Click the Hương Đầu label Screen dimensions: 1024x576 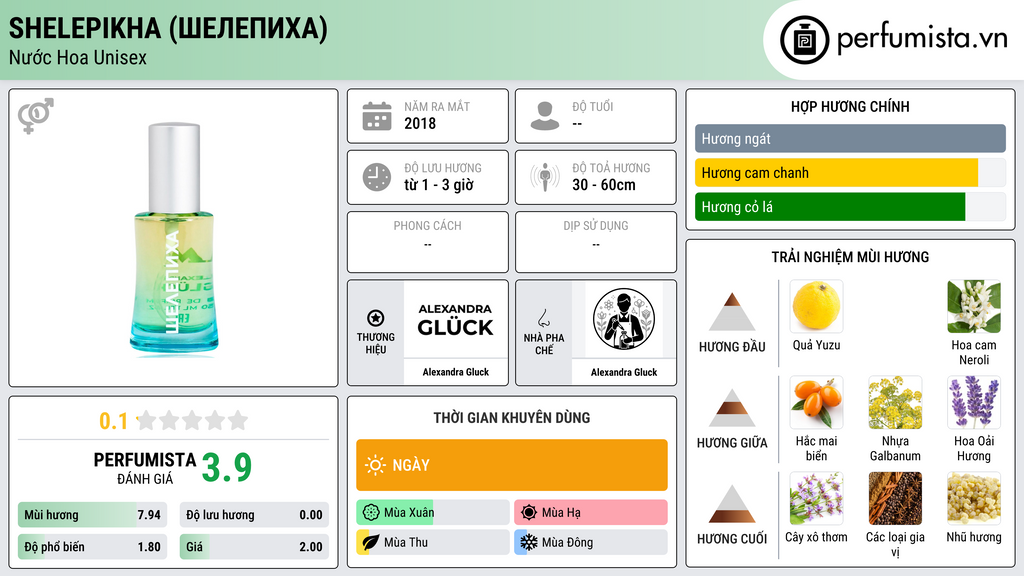732,347
